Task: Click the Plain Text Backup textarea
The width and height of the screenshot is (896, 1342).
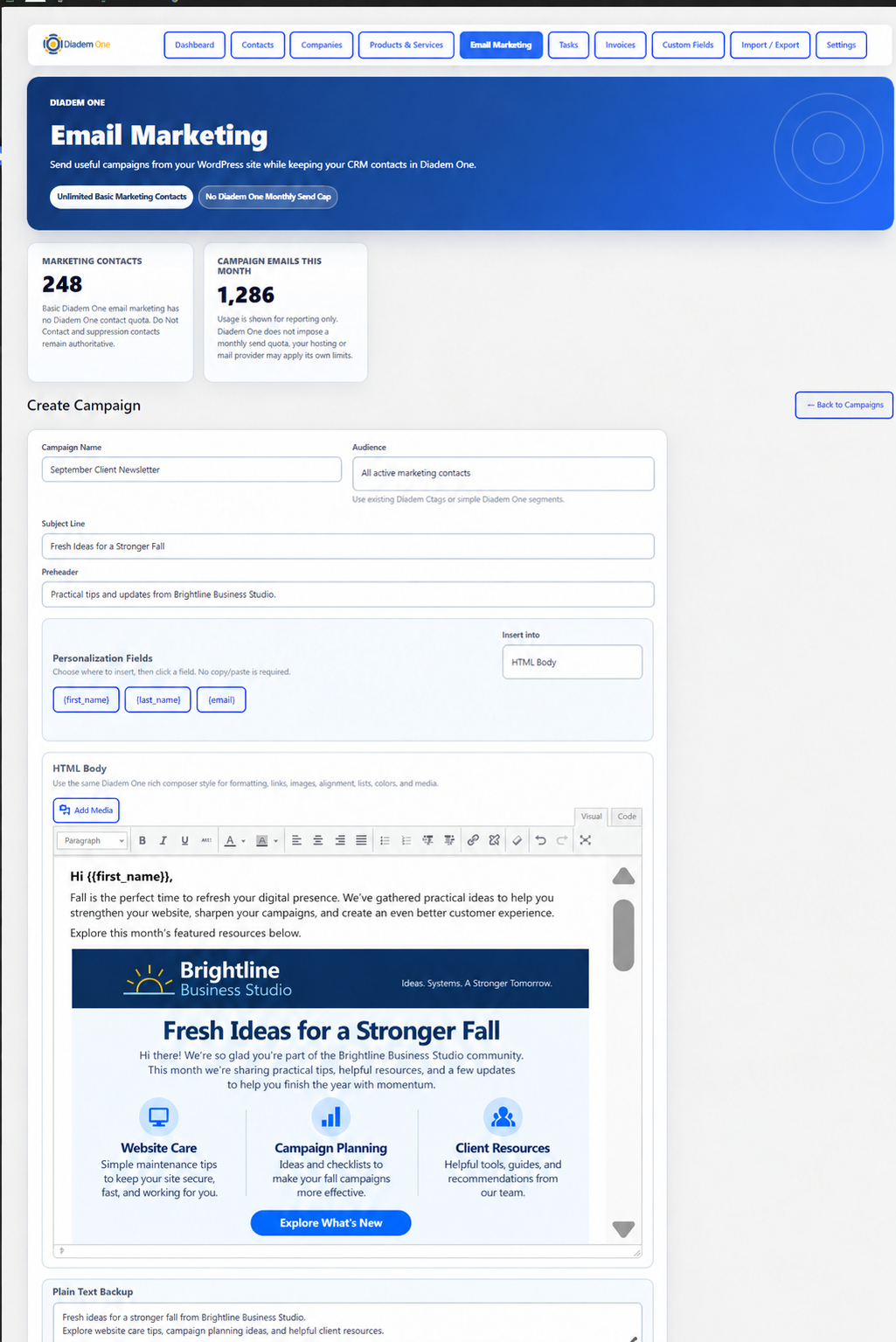Action: pyautogui.click(x=348, y=1323)
